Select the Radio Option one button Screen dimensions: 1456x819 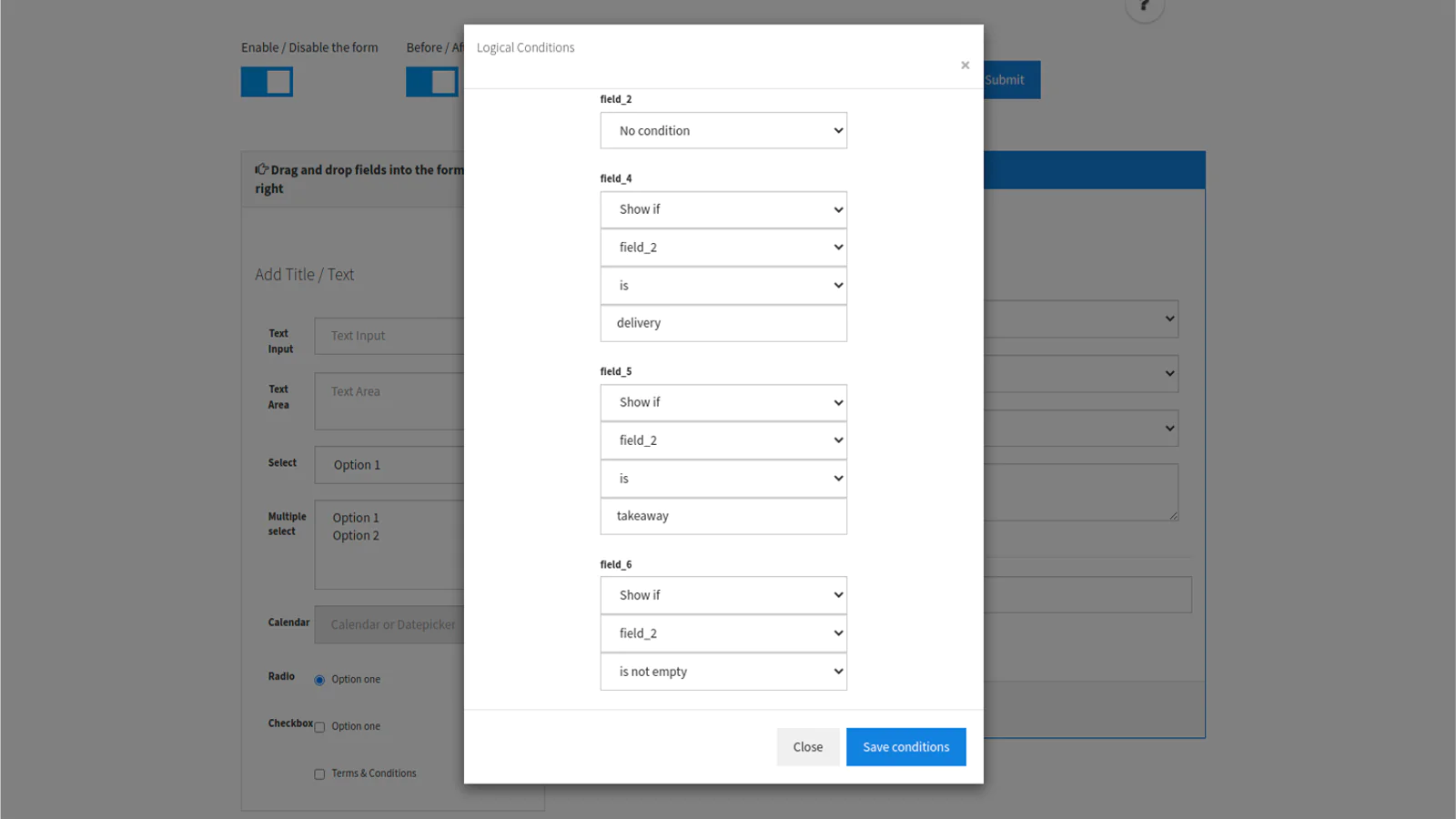click(319, 680)
